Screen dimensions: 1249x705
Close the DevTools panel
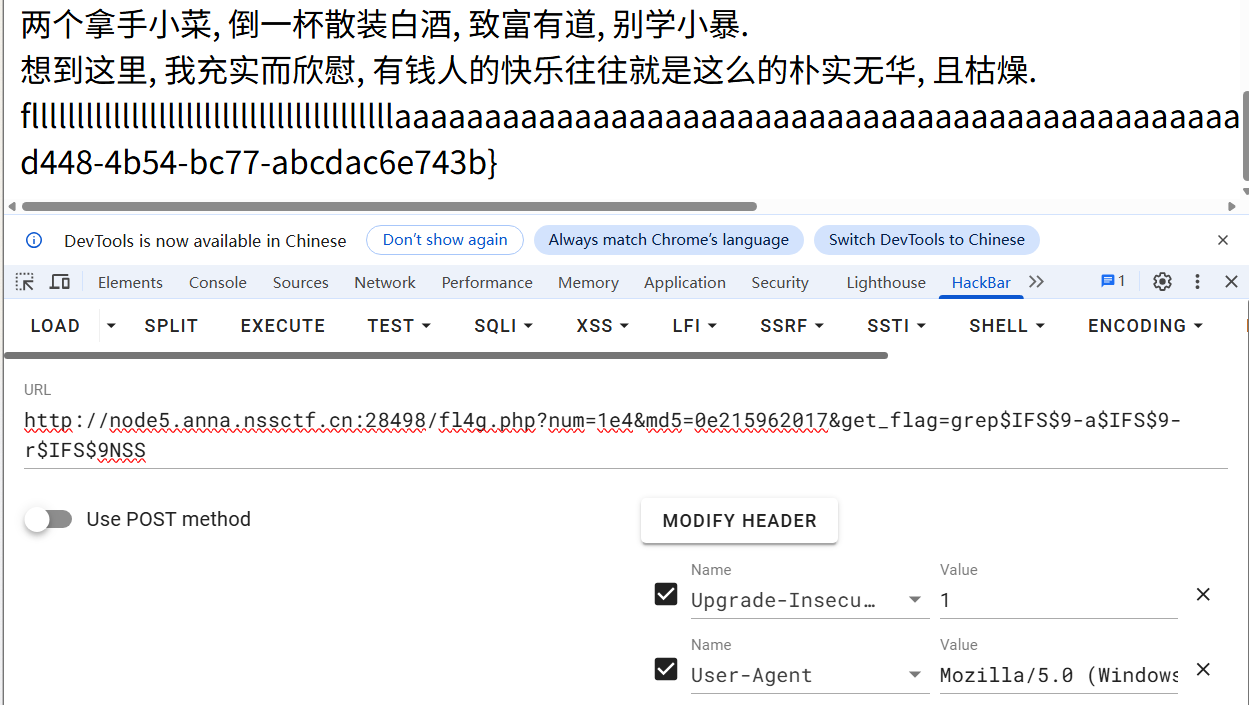1232,282
